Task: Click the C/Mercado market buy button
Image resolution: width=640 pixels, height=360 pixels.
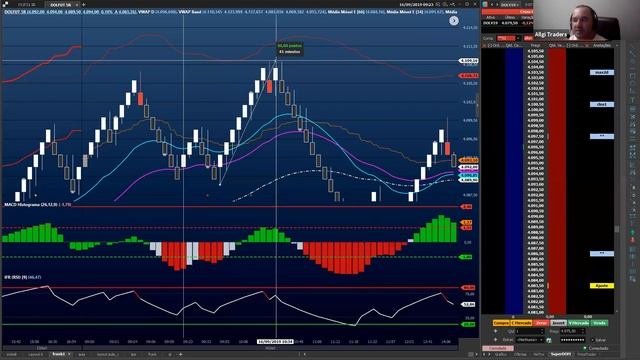Action: coord(521,323)
